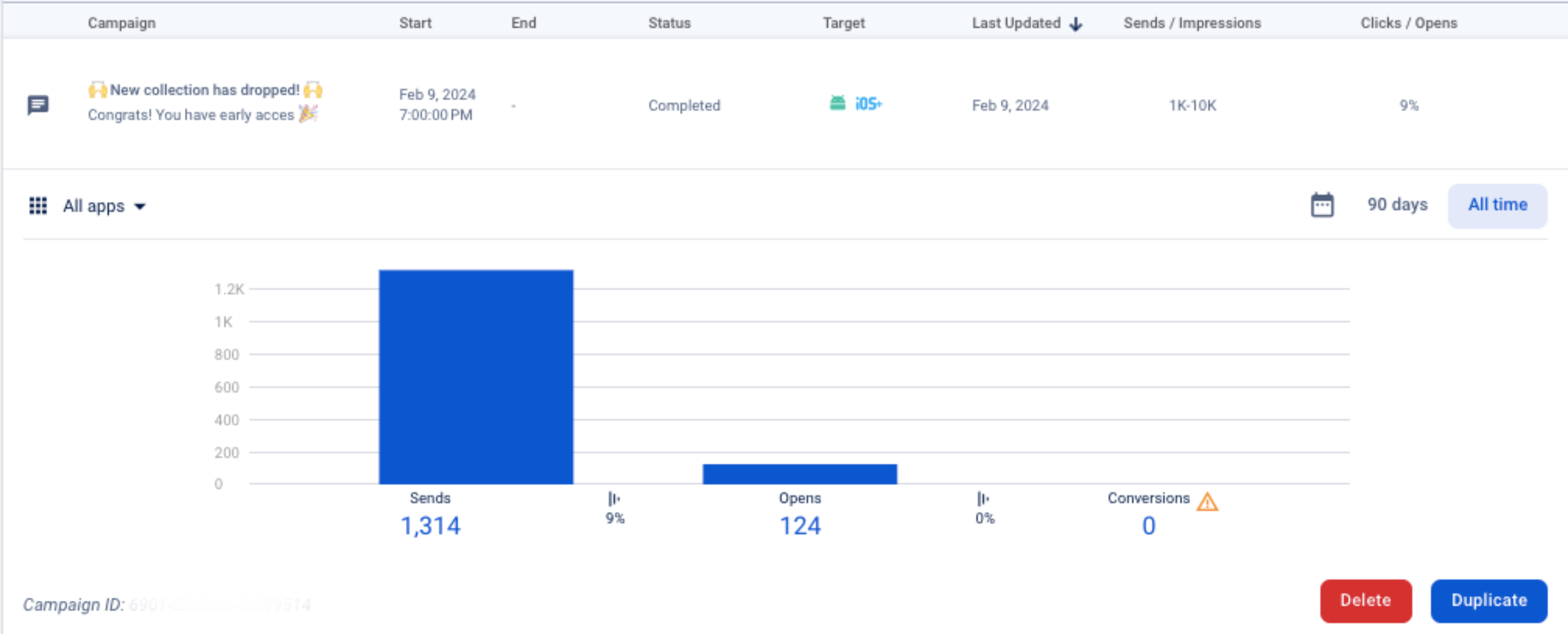1568x634 pixels.
Task: Open the New collection has dropped campaign
Action: click(204, 90)
